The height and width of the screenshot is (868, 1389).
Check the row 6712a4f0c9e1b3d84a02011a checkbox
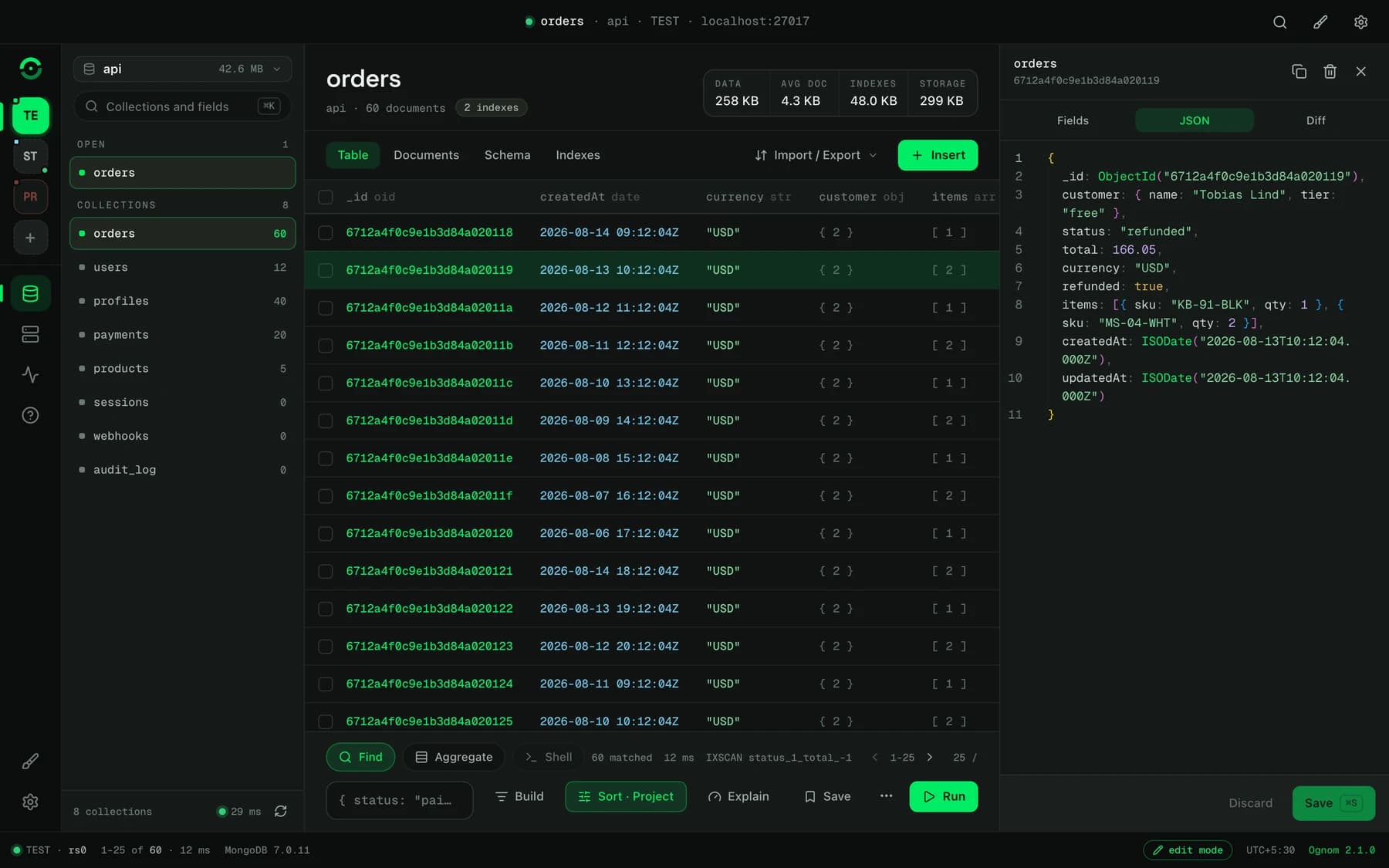click(x=326, y=308)
